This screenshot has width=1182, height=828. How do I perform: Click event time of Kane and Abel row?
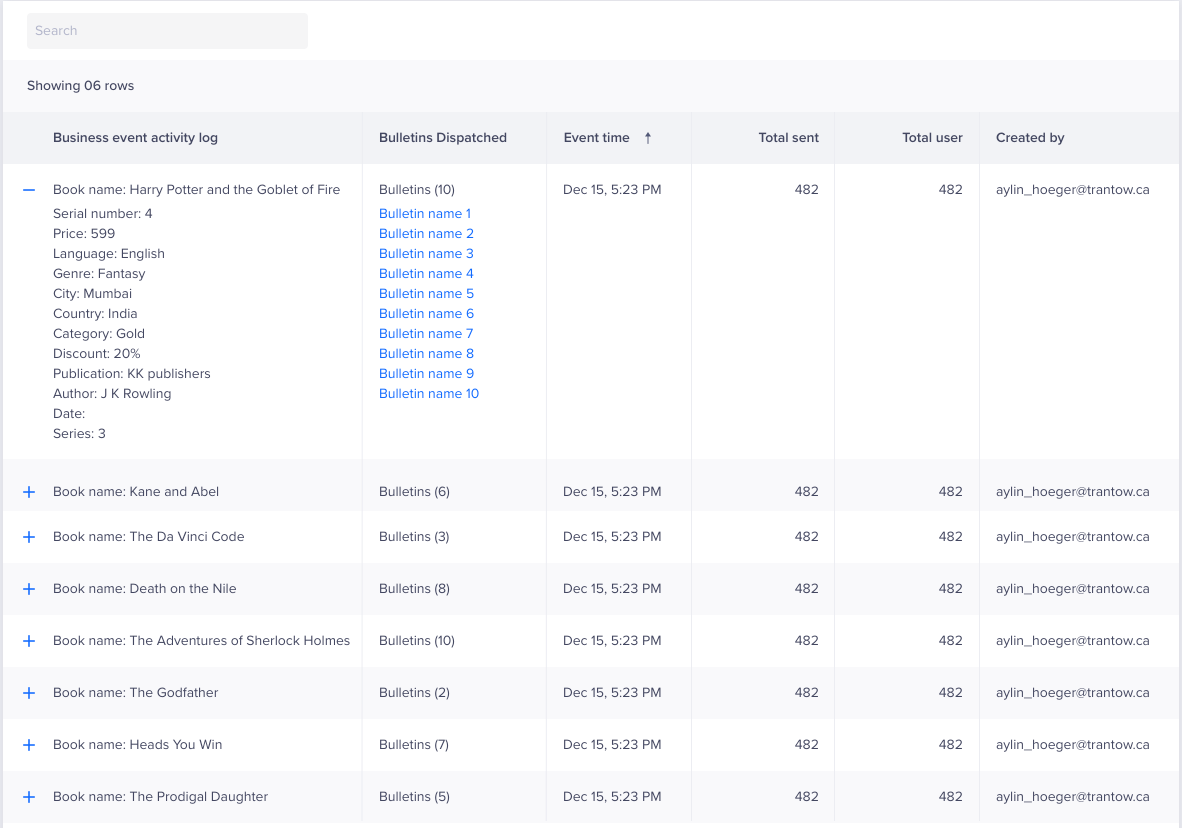tap(612, 492)
